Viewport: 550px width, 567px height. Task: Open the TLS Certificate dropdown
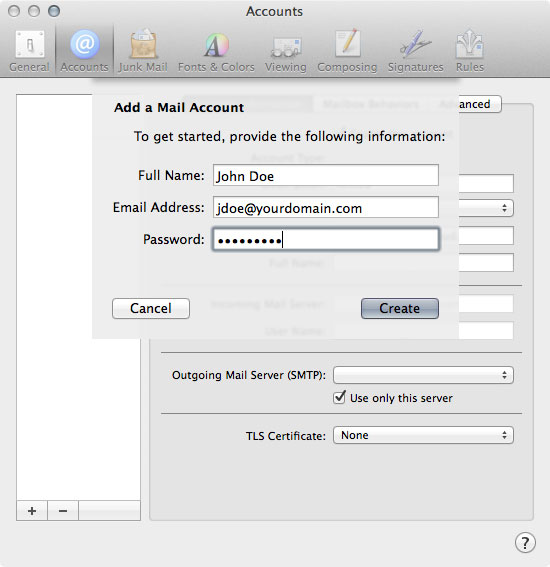pyautogui.click(x=423, y=435)
